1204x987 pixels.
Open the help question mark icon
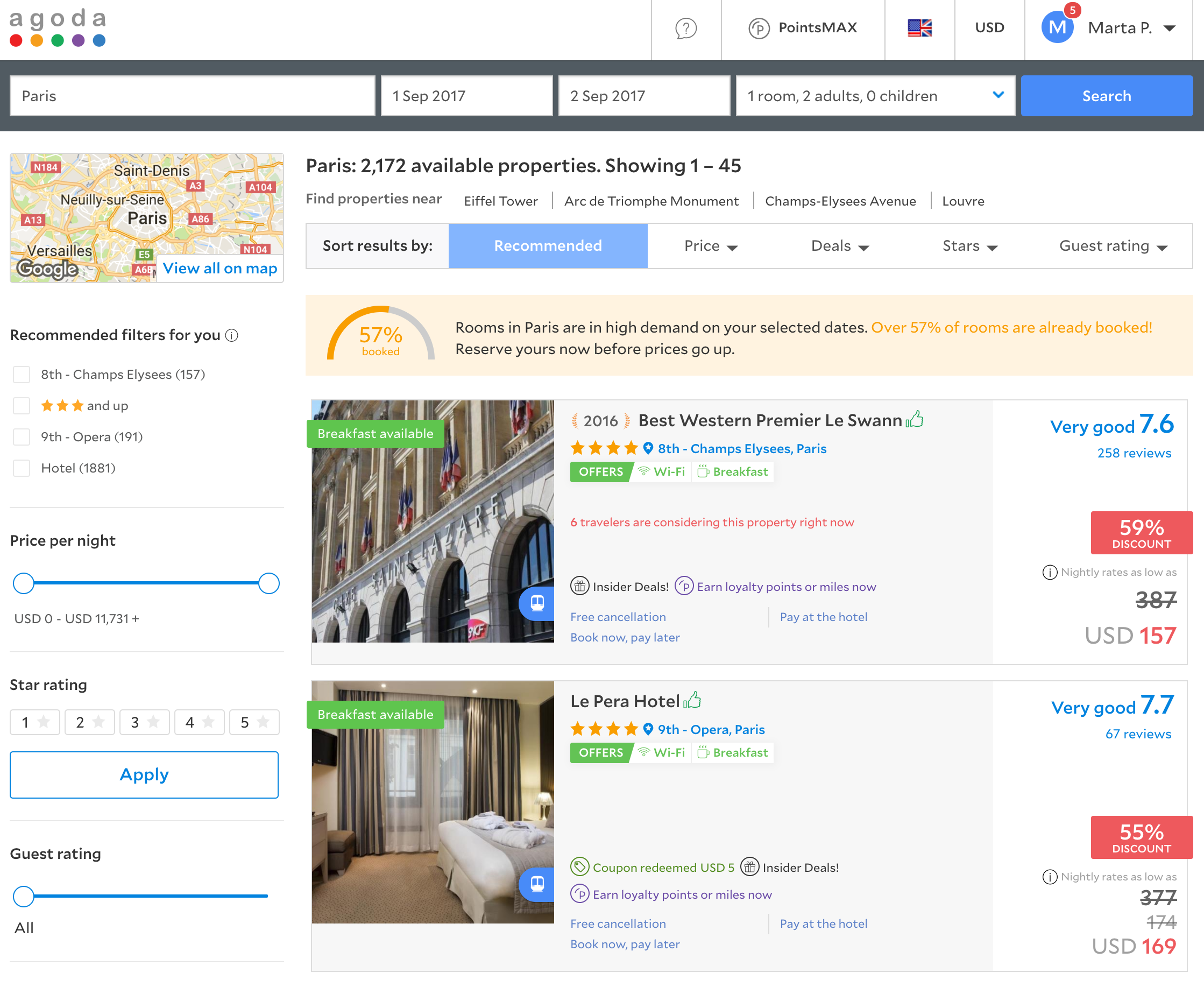point(686,28)
